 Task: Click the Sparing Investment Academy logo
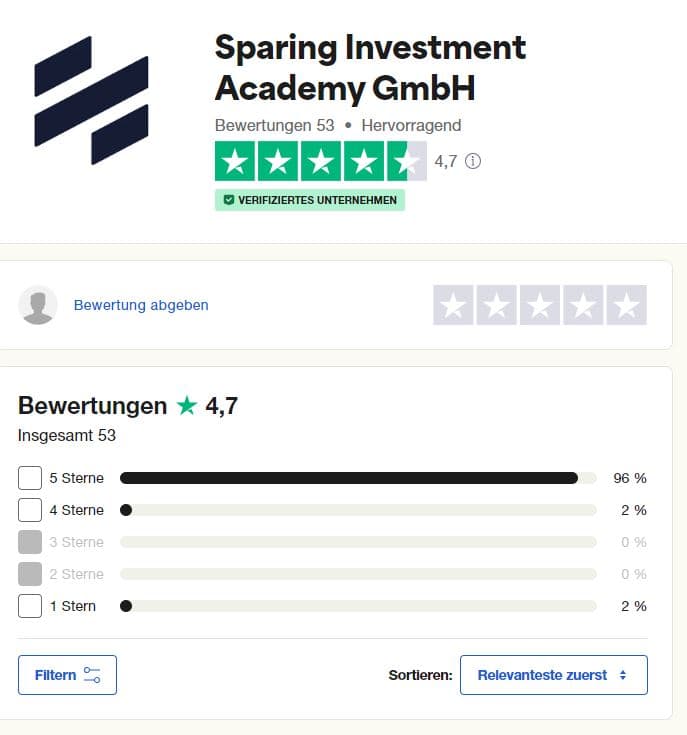coord(91,100)
